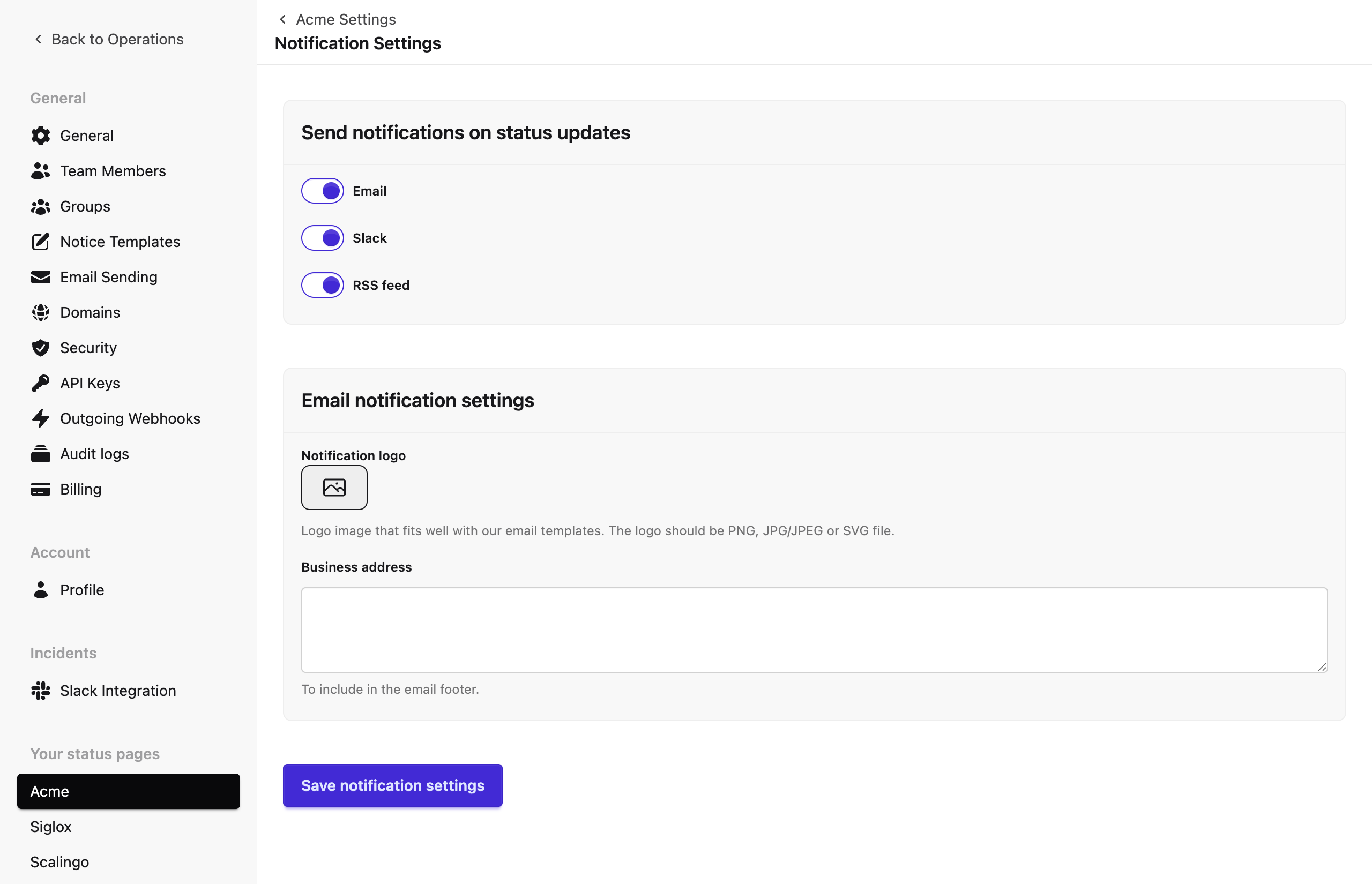Click the API Keys key icon
The height and width of the screenshot is (884, 1372).
40,383
